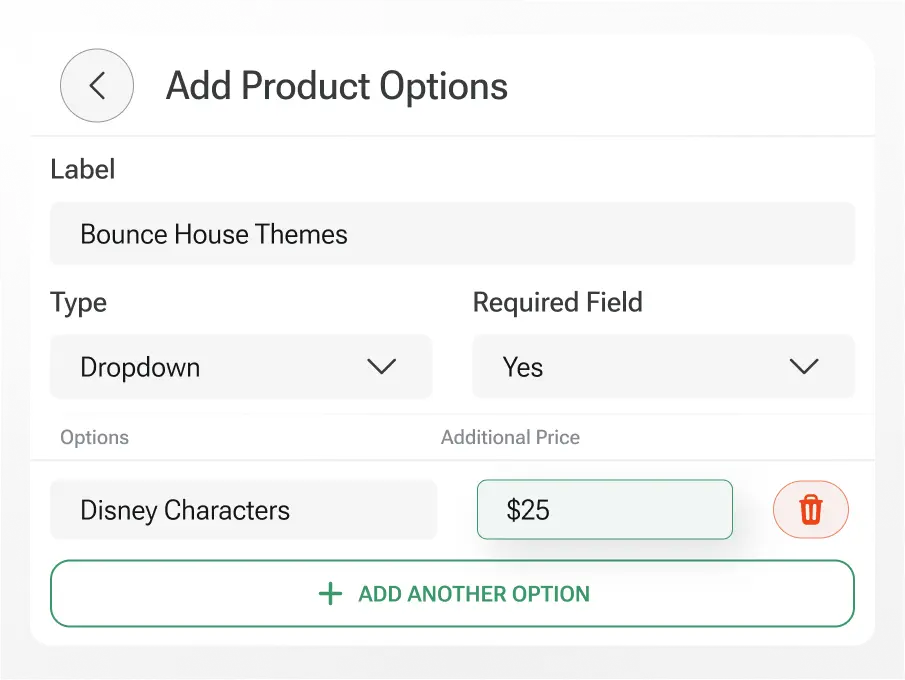
Task: Click the "Label" field caption
Action: [x=83, y=169]
